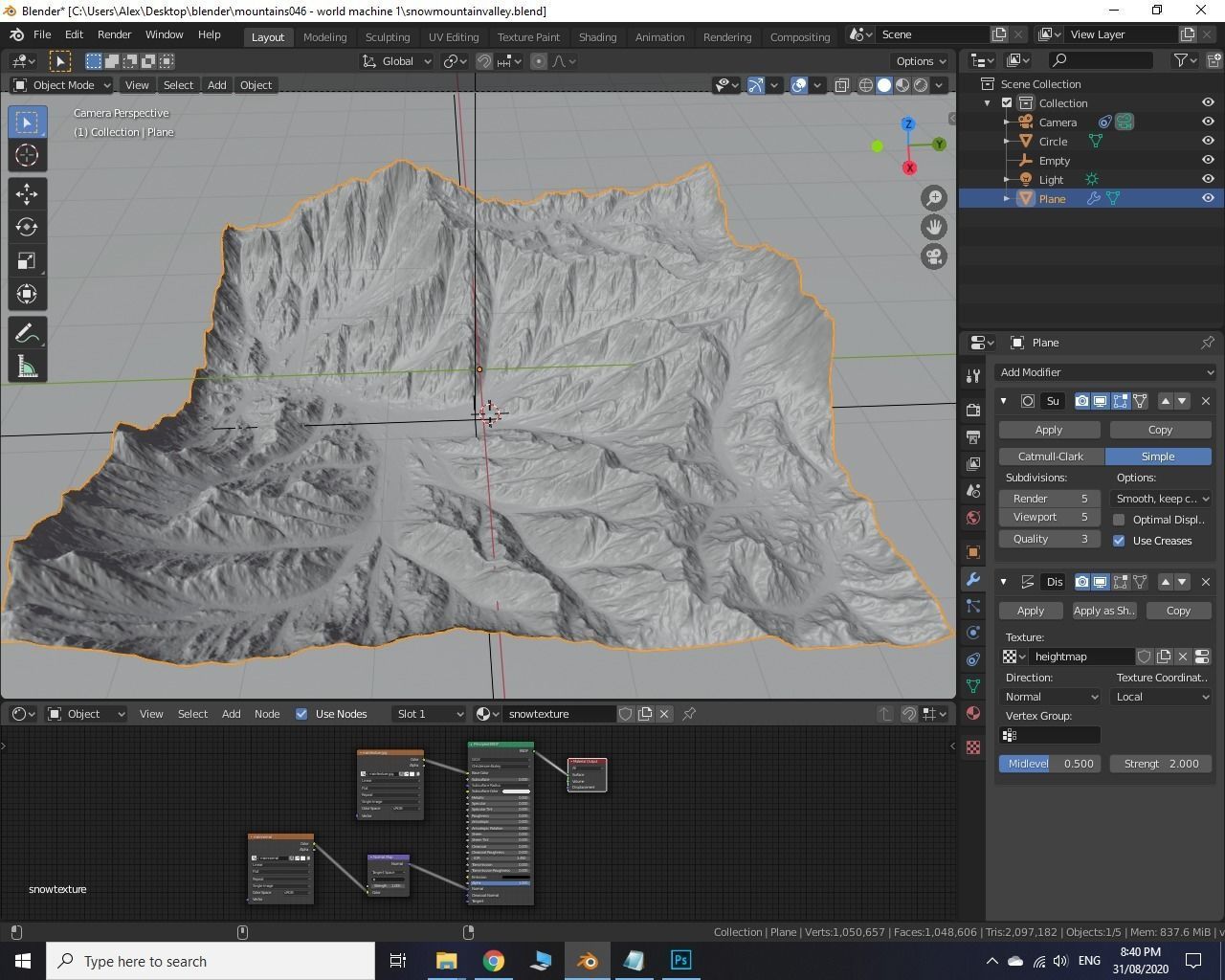Viewport: 1225px width, 980px height.
Task: Open the Add Modifier dropdown
Action: [x=1105, y=372]
